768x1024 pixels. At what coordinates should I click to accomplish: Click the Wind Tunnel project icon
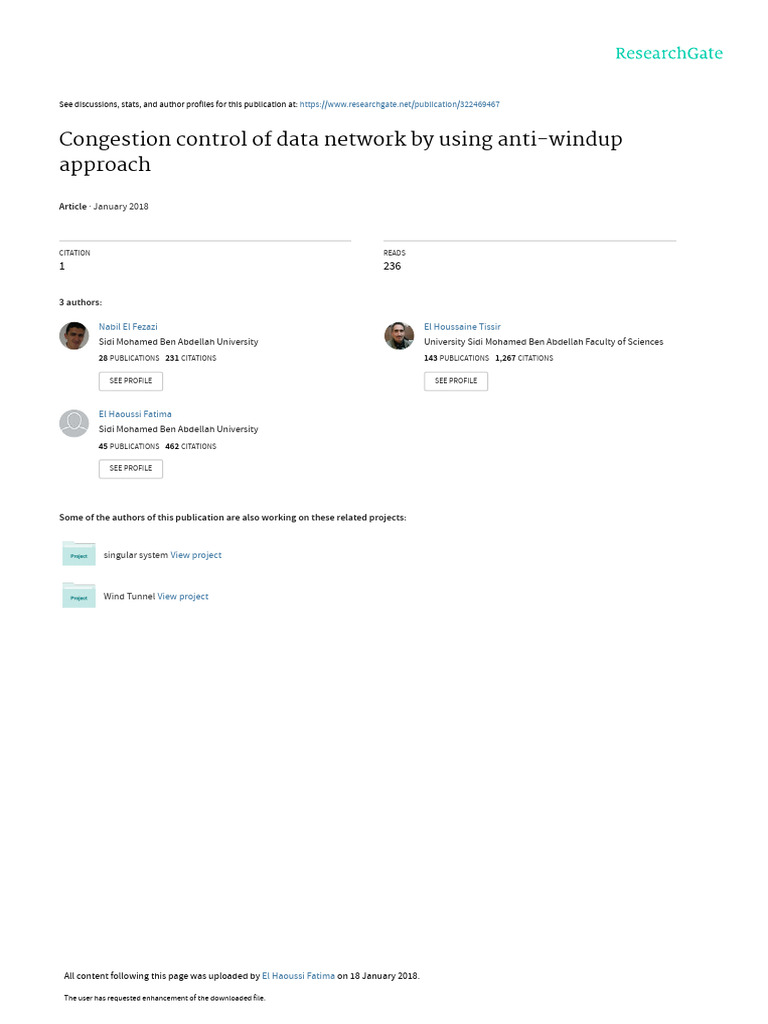[x=79, y=595]
